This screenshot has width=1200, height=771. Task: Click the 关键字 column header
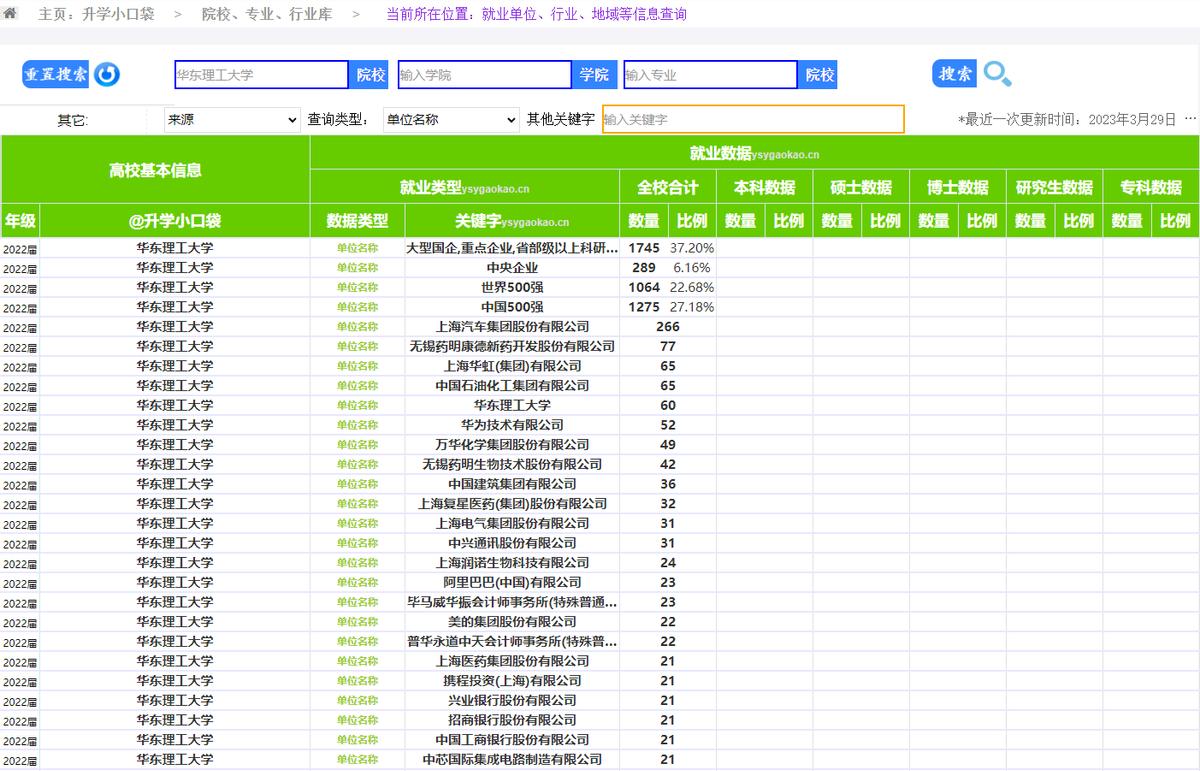pyautogui.click(x=511, y=221)
